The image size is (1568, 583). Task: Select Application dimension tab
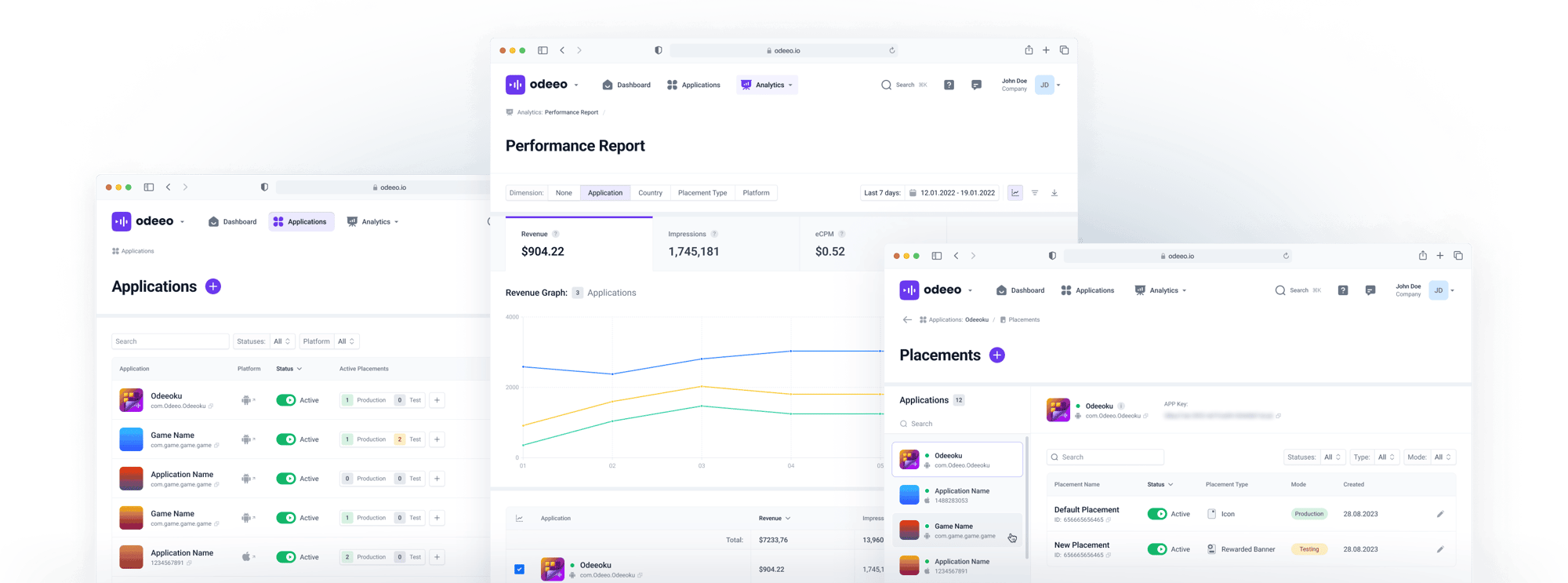[605, 193]
